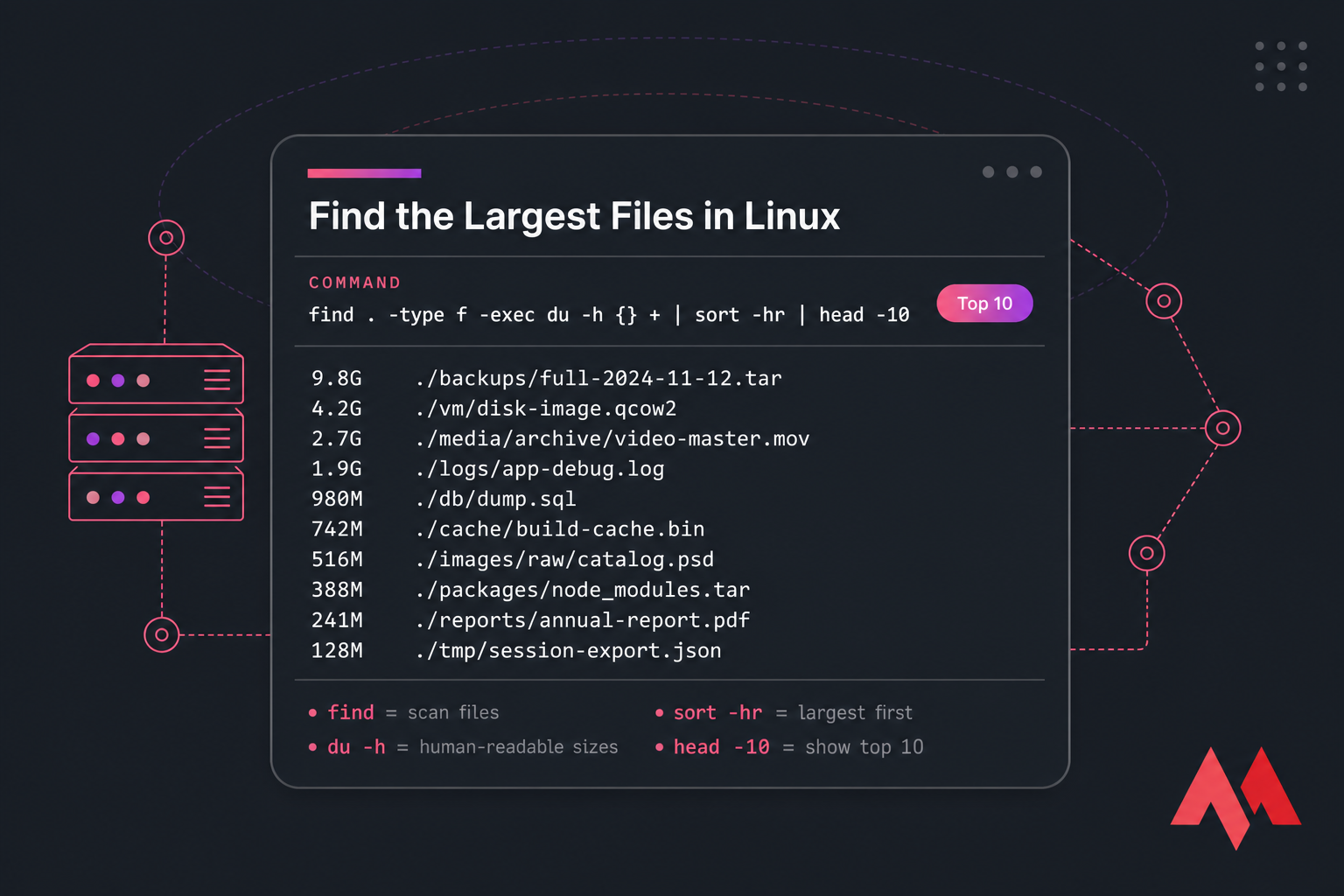Select the ./cache/build-cache.bin row
The image size is (1344, 896).
[508, 529]
